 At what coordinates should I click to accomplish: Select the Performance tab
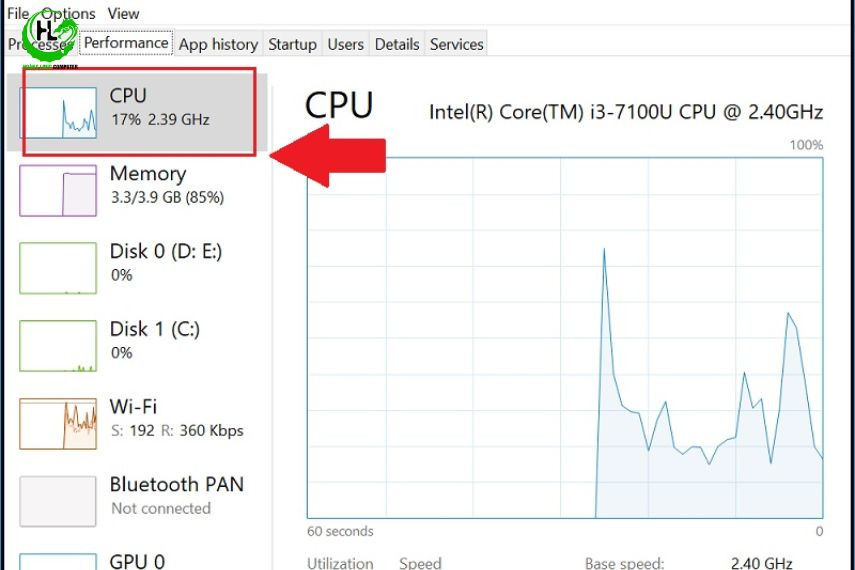(126, 43)
